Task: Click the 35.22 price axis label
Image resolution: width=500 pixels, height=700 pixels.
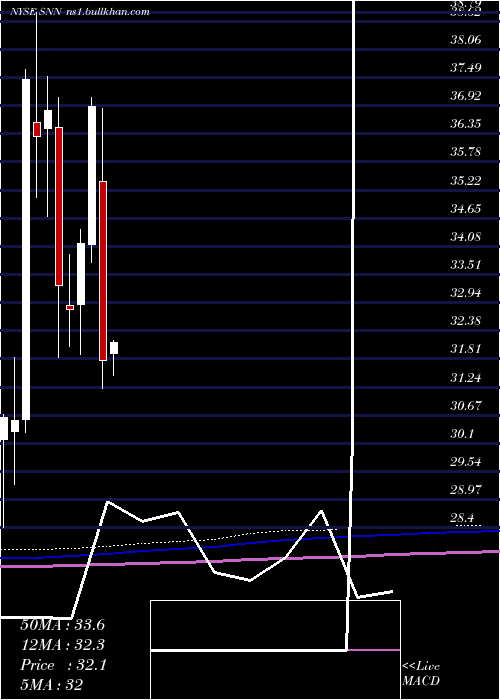Action: click(466, 180)
